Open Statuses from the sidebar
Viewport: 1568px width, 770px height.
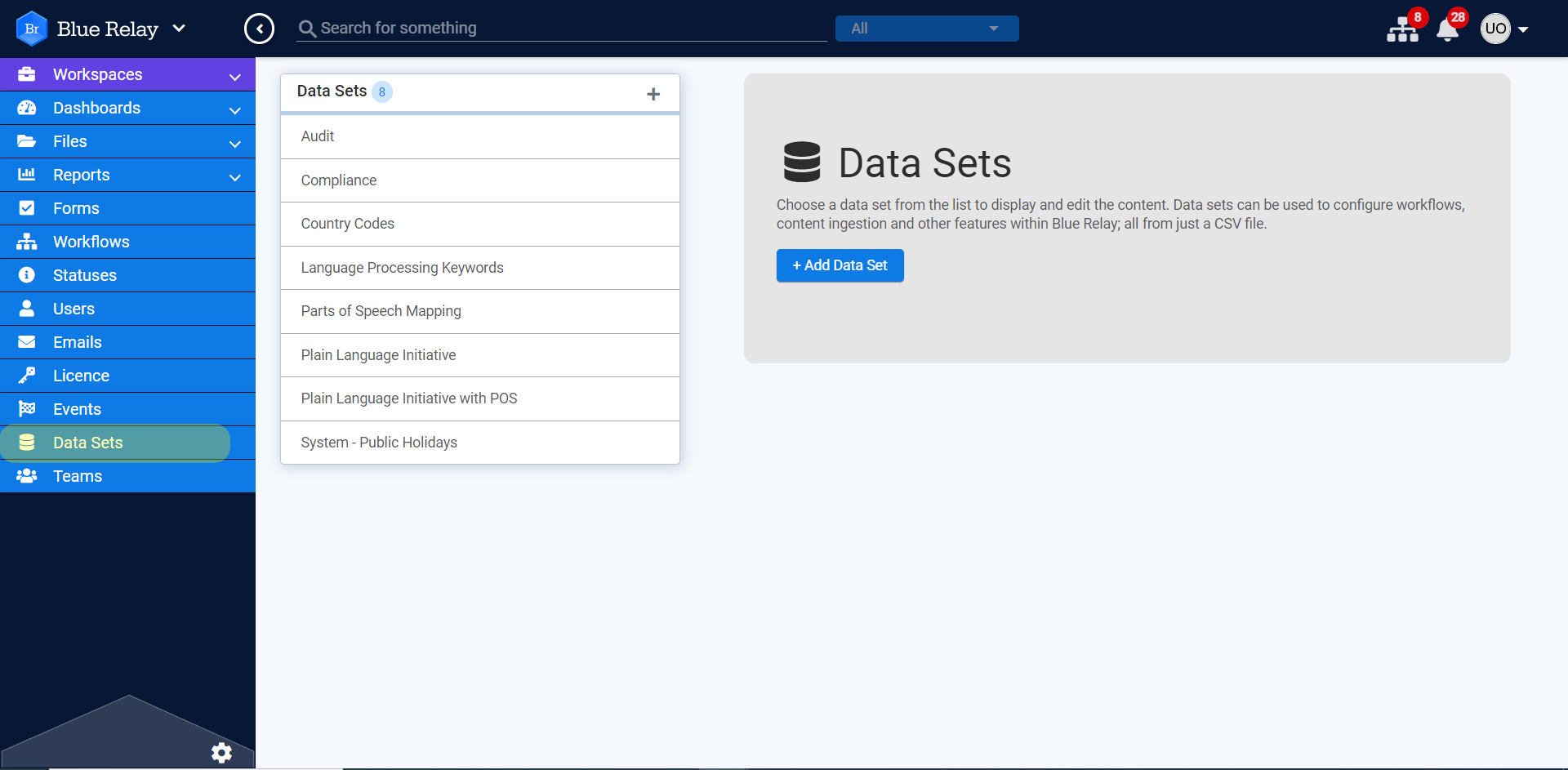(x=127, y=275)
